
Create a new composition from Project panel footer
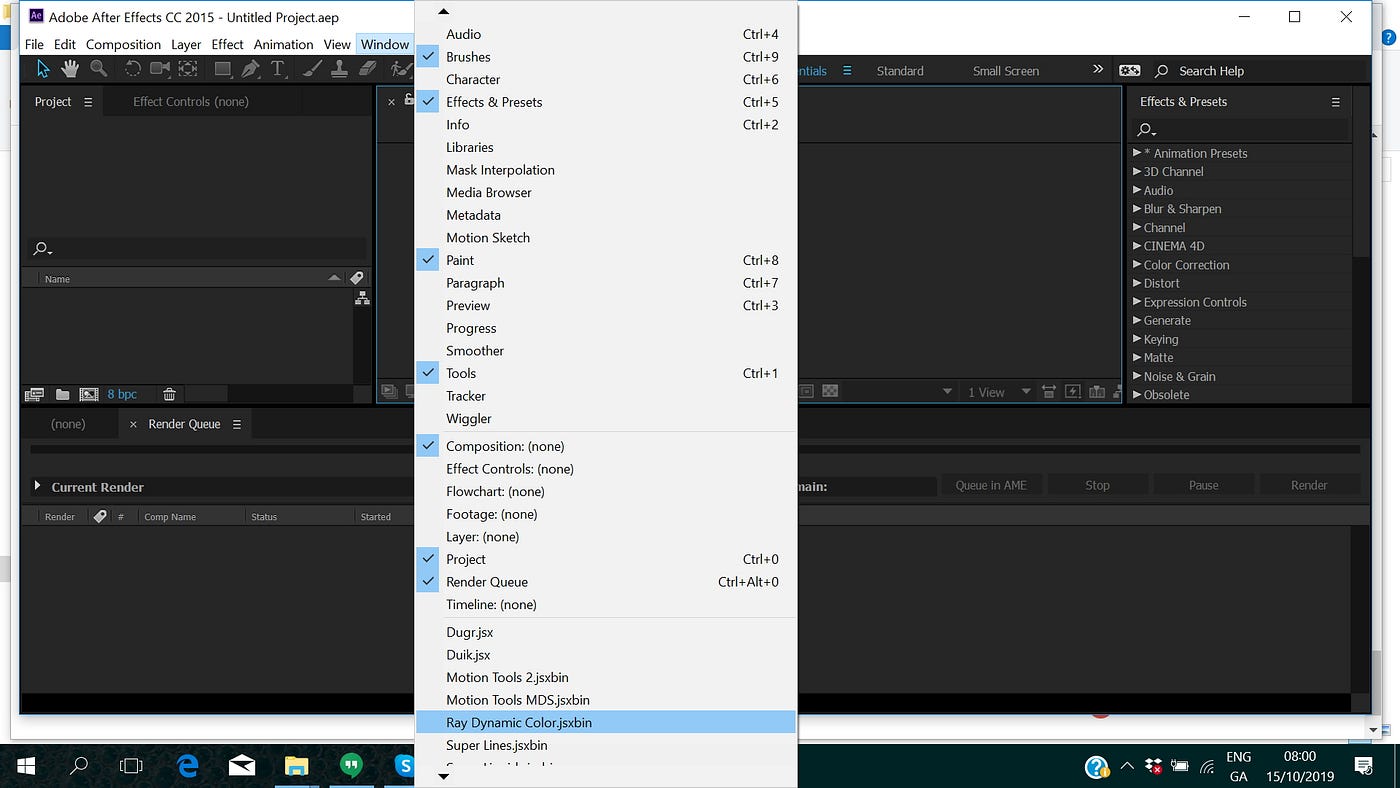[89, 394]
